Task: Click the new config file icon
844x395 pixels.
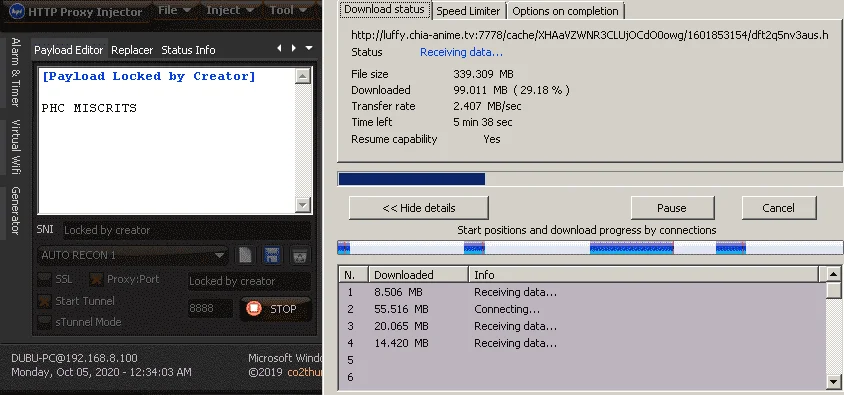Action: pos(245,255)
